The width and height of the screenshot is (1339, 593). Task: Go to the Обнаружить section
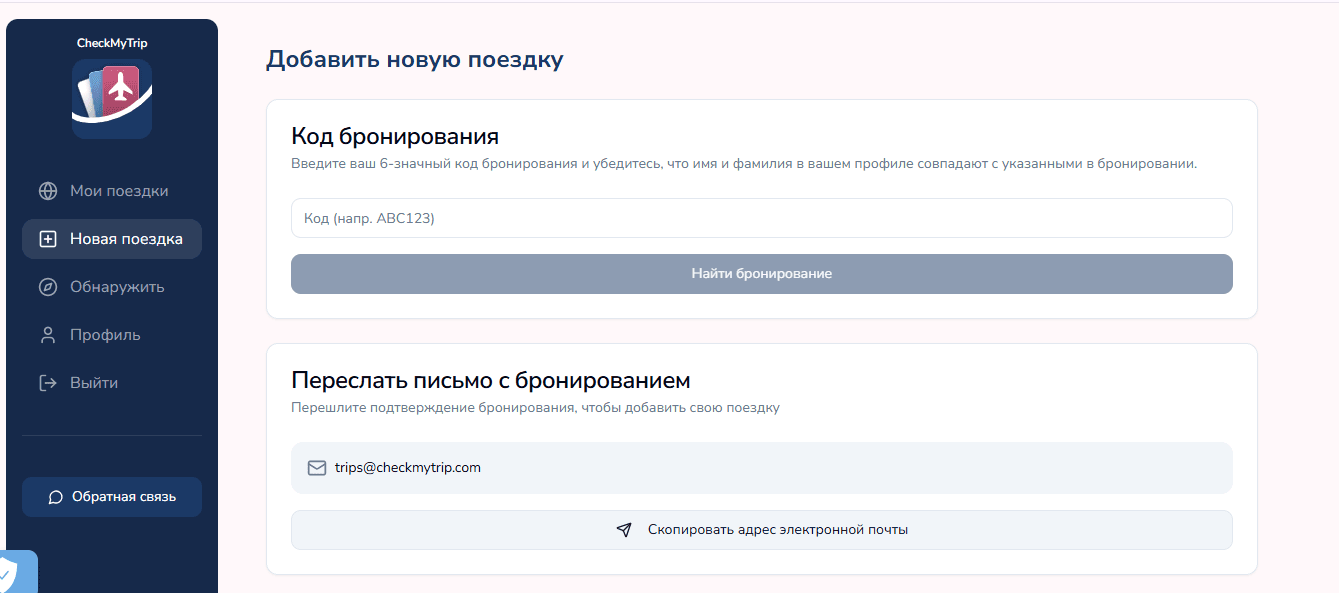112,287
